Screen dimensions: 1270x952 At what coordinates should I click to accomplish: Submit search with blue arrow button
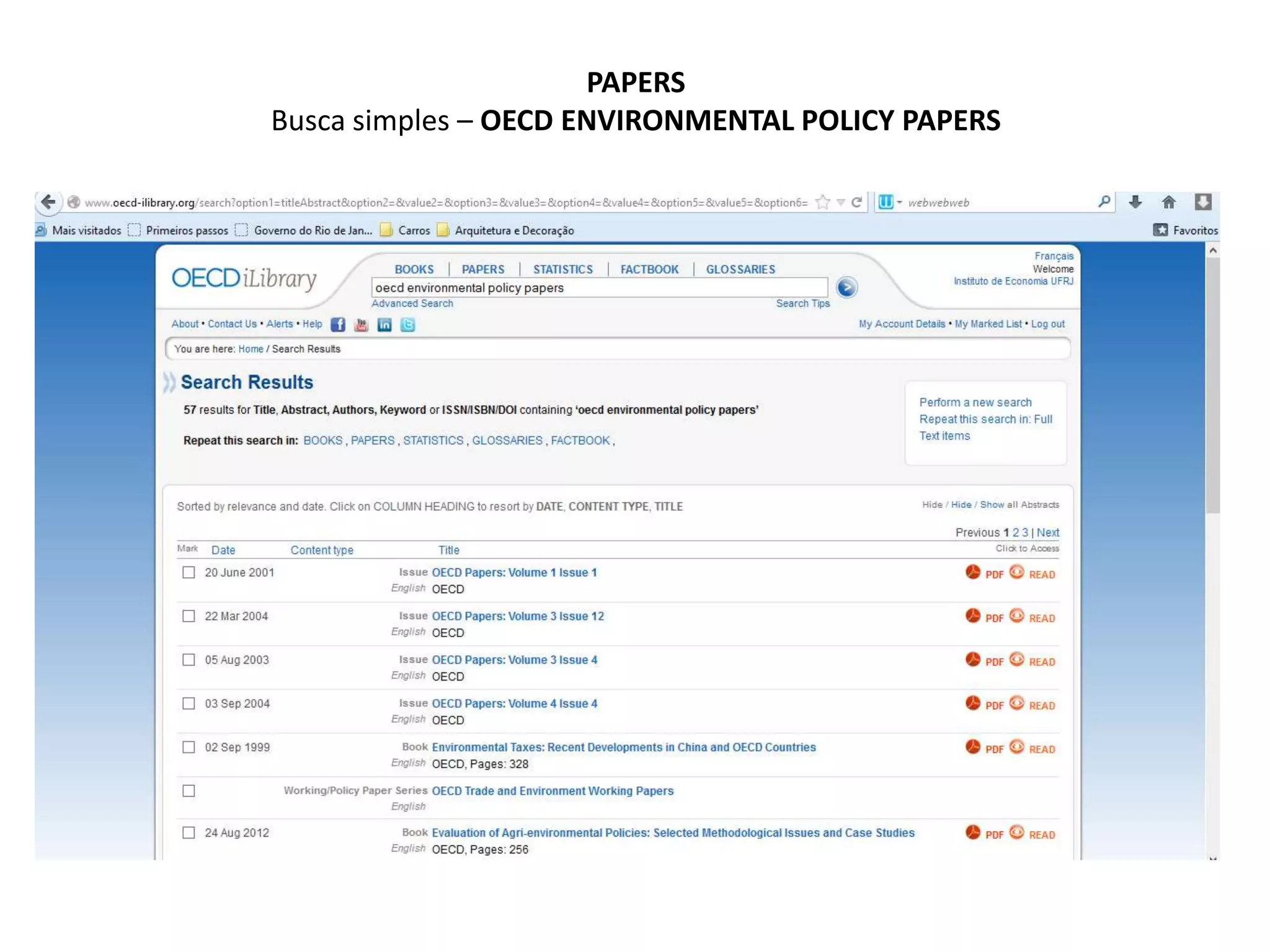pos(846,288)
